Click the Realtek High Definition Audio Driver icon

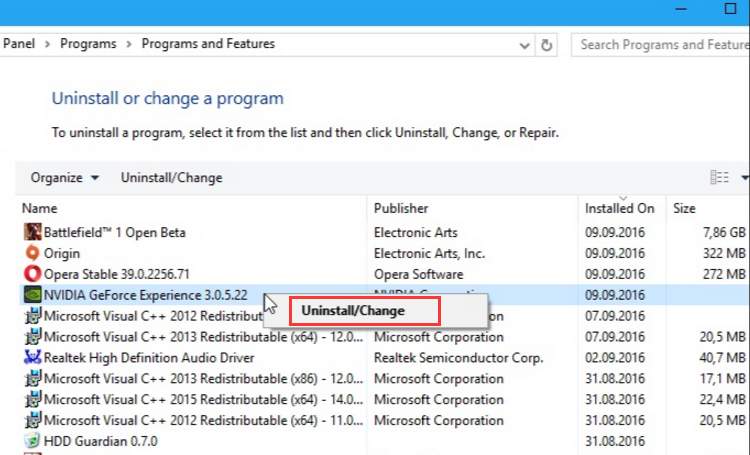click(33, 357)
